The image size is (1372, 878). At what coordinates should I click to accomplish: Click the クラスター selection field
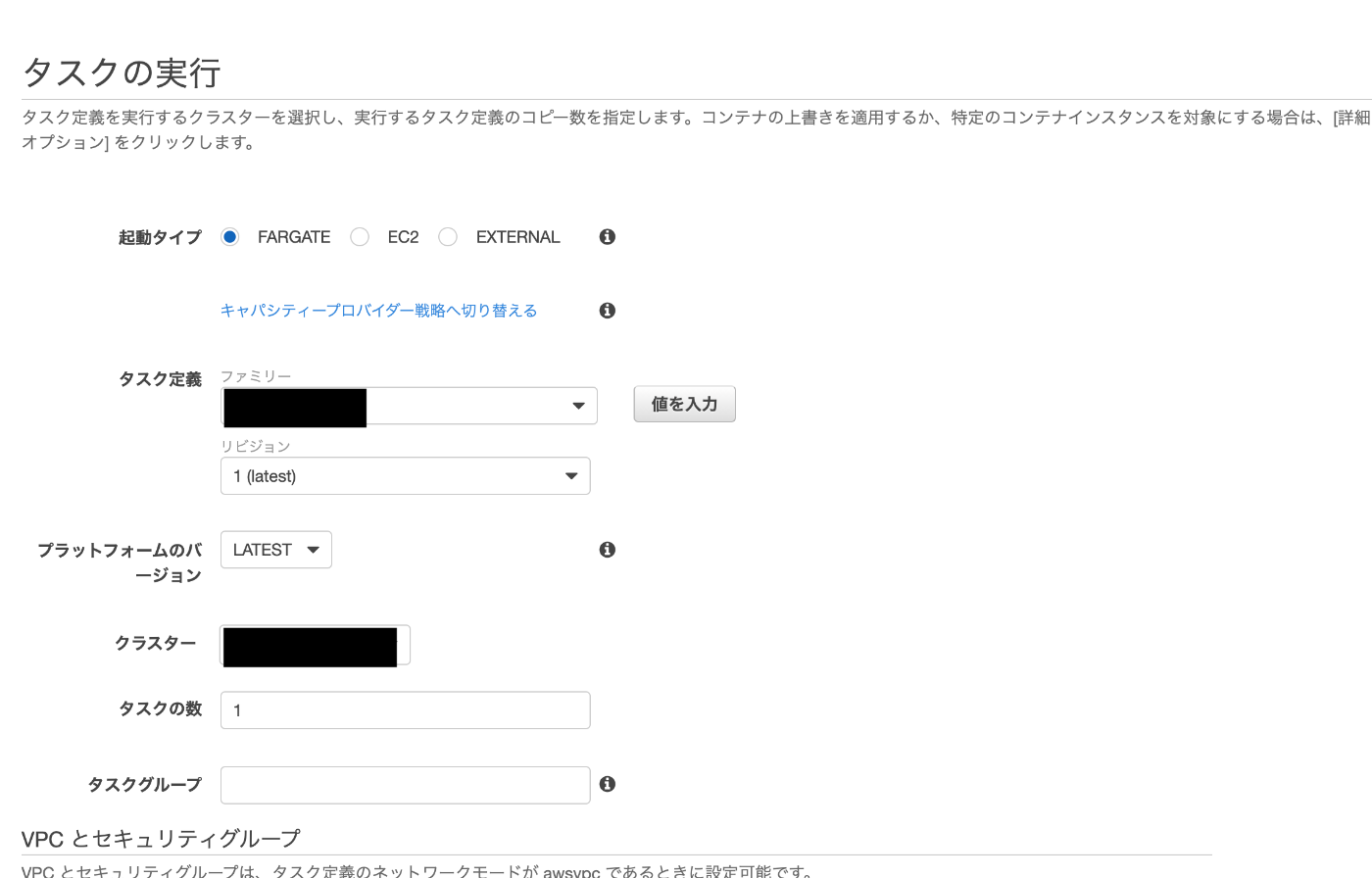pyautogui.click(x=315, y=645)
